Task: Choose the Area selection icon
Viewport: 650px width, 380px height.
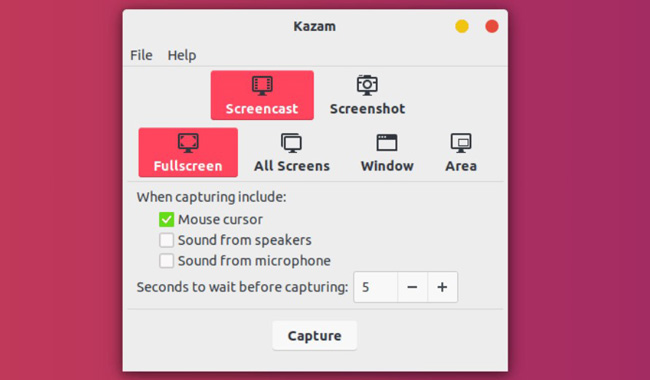Action: click(461, 143)
